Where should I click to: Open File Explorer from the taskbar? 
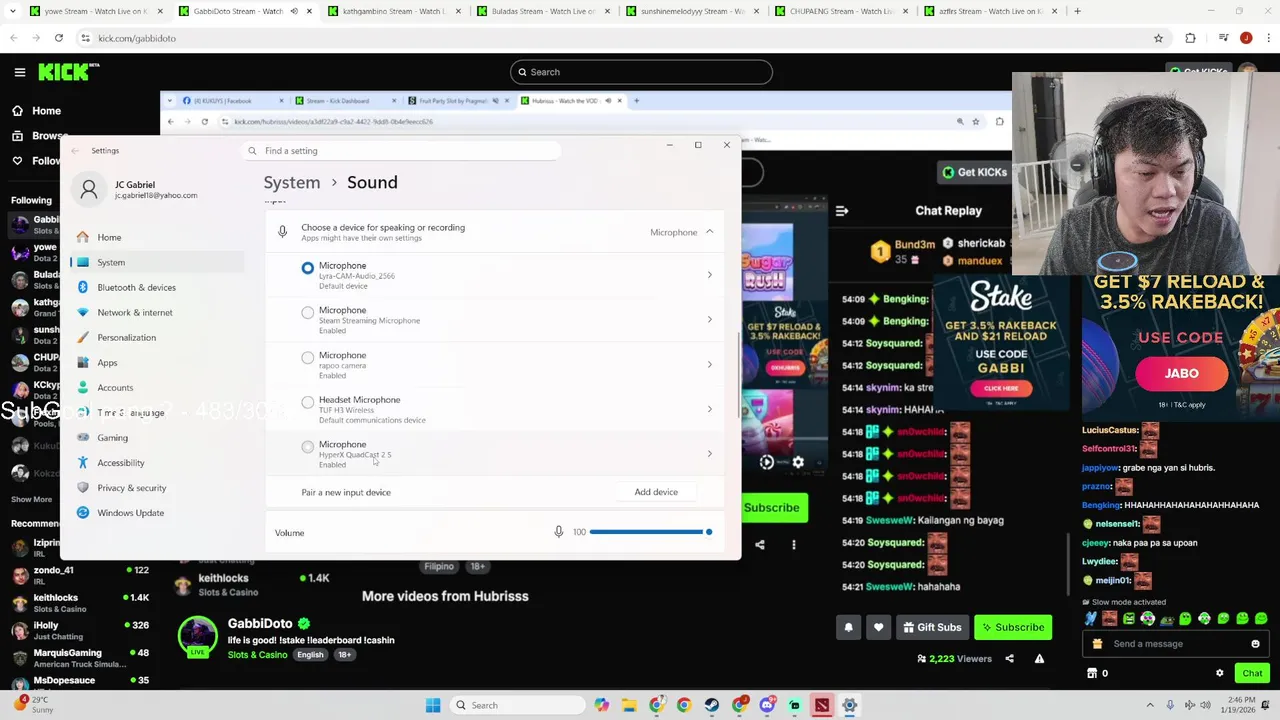pyautogui.click(x=629, y=705)
